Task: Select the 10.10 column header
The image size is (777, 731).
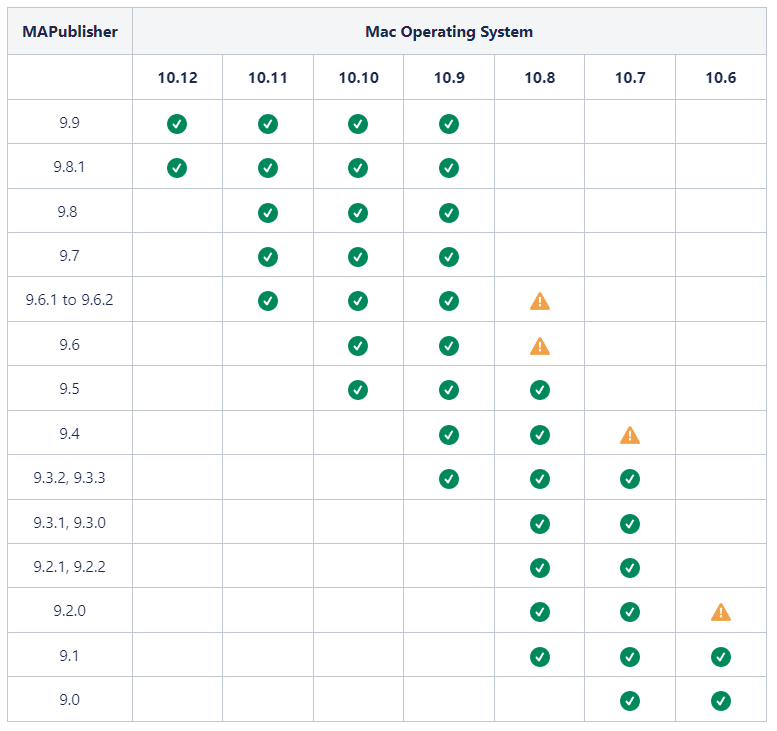Action: point(358,78)
